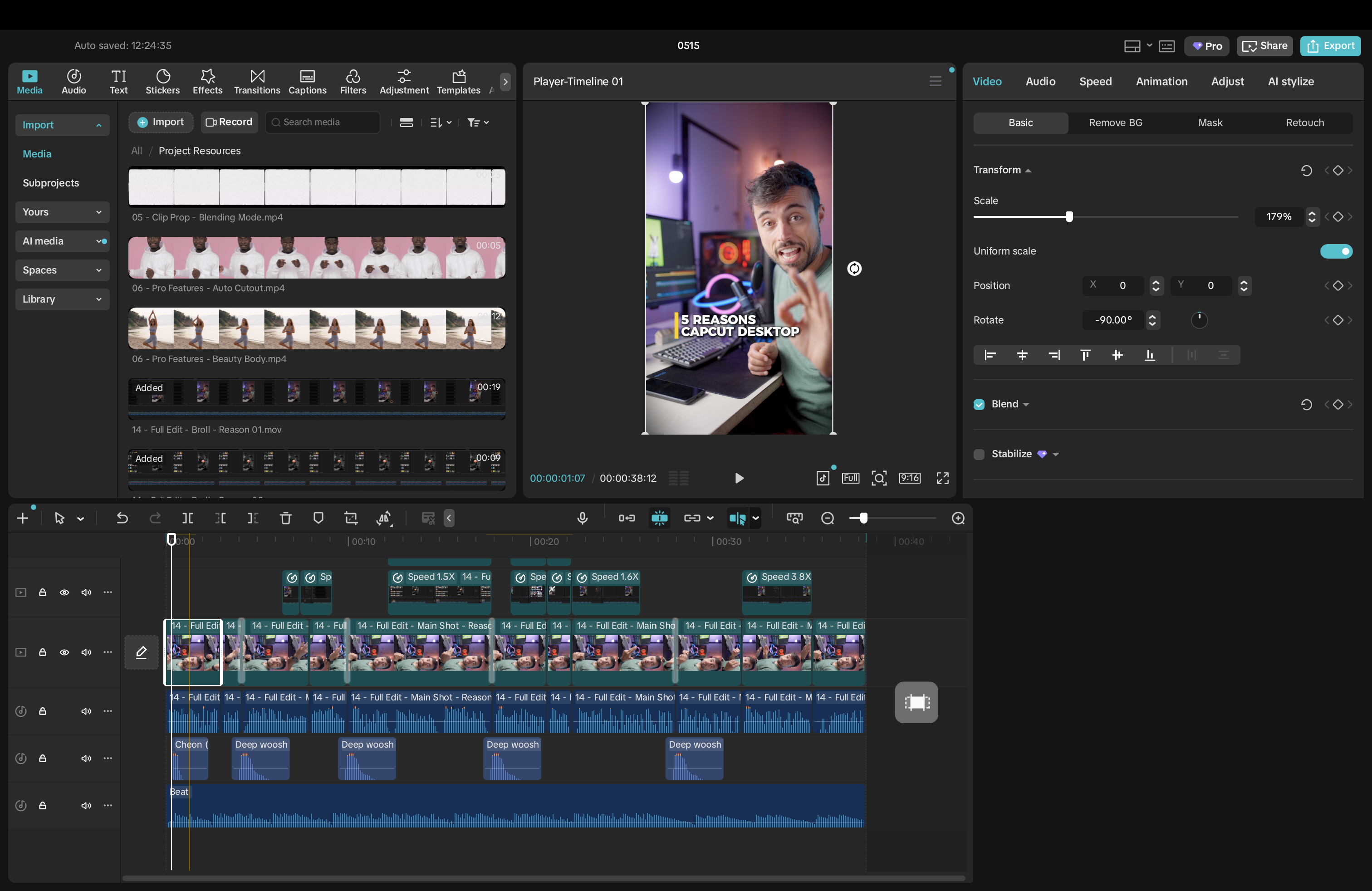Click the Pro upgrade button
This screenshot has width=1372, height=891.
pos(1206,45)
